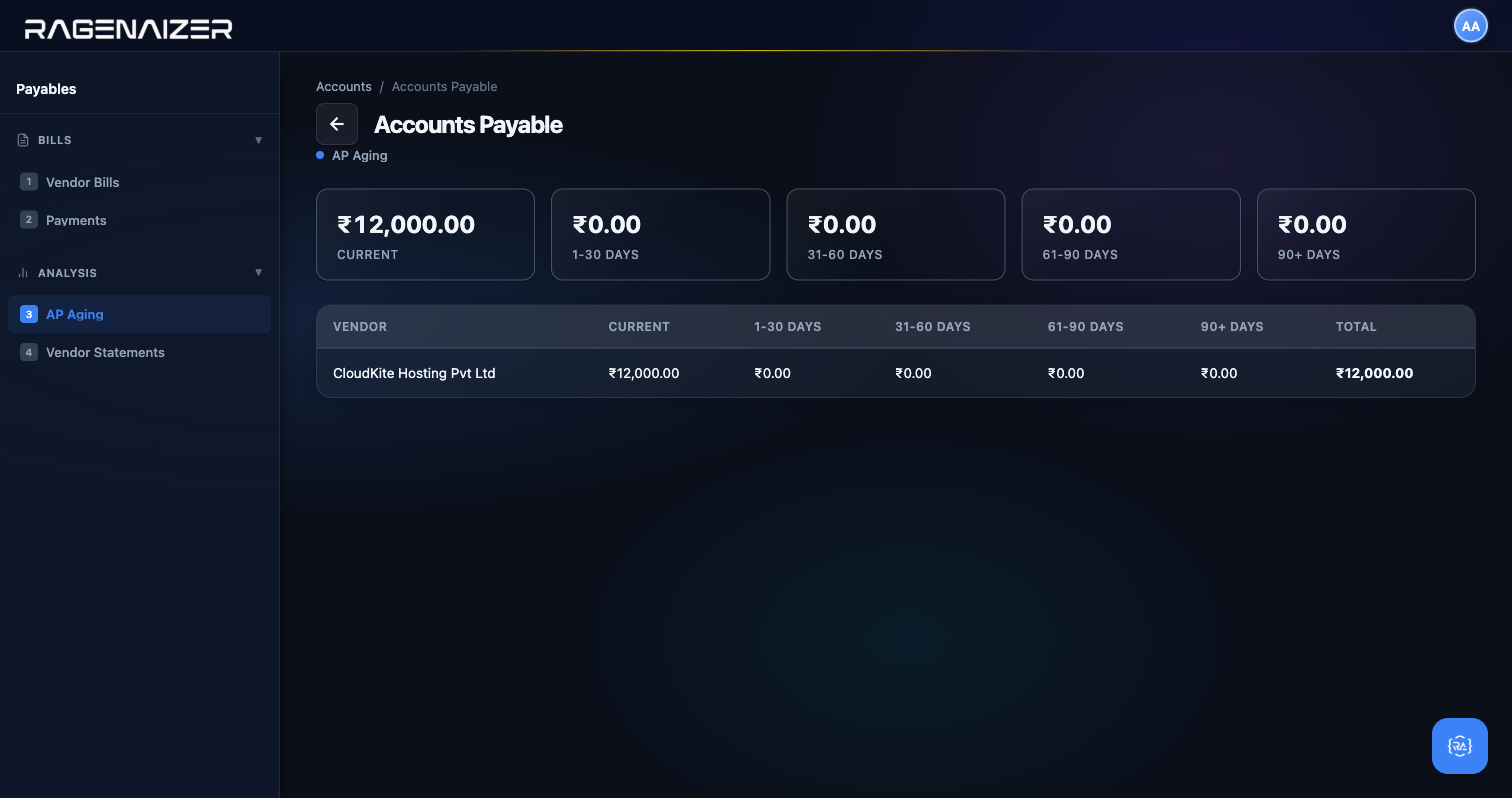Follow the Accounts breadcrumb link
Image resolution: width=1512 pixels, height=798 pixels.
tap(344, 87)
